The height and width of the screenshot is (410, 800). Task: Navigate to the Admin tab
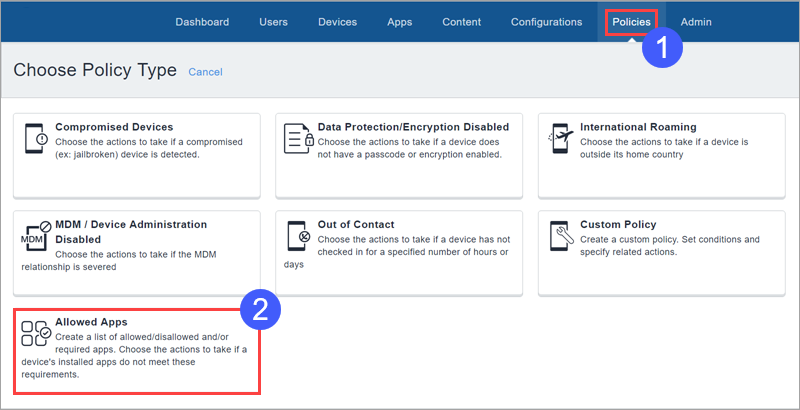pos(696,22)
